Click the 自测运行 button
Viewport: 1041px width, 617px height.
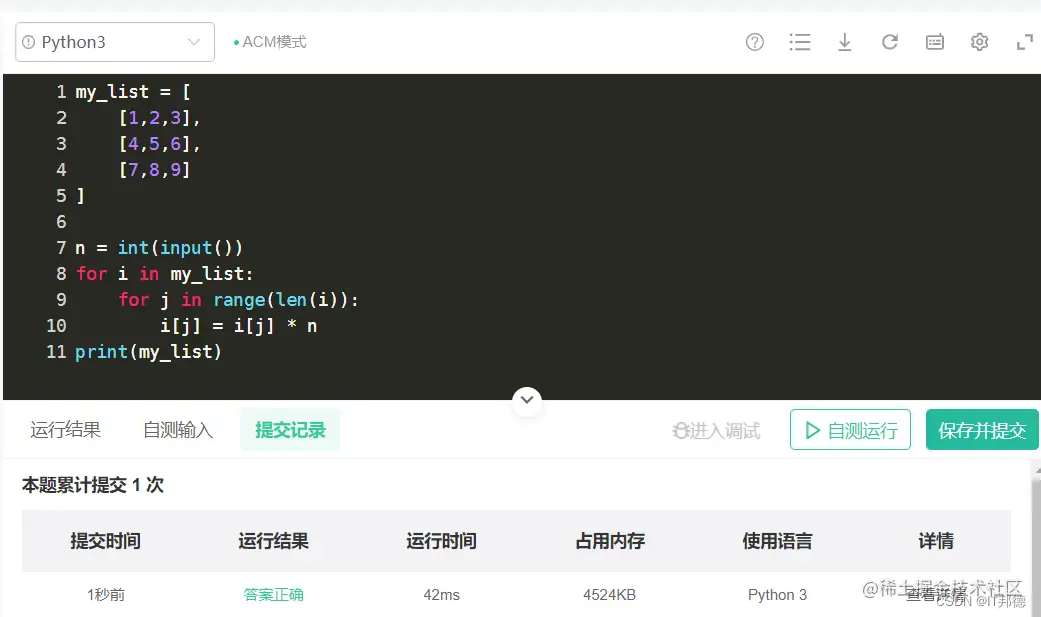coord(850,430)
